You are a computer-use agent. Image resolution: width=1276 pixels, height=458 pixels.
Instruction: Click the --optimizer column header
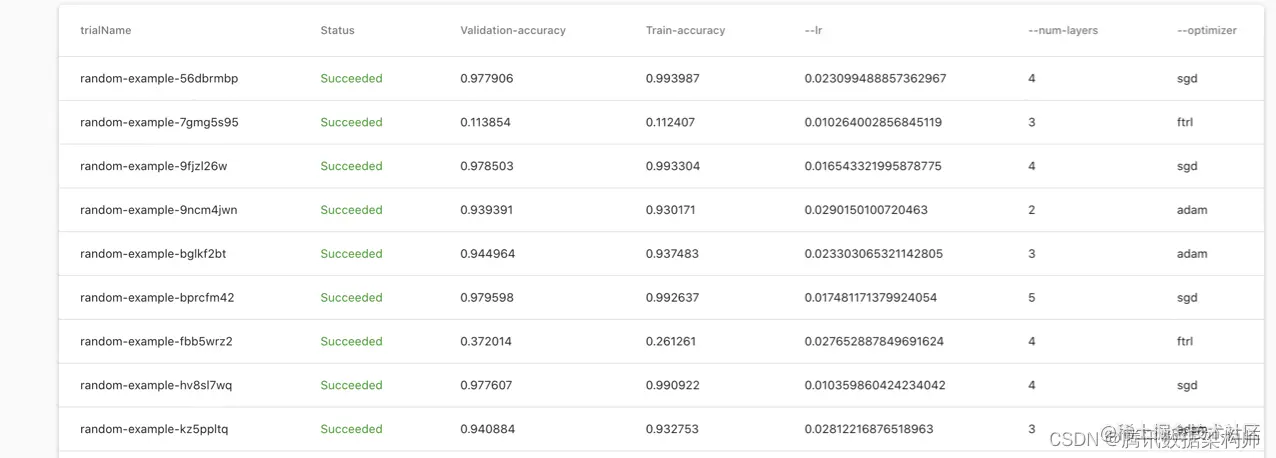1207,31
